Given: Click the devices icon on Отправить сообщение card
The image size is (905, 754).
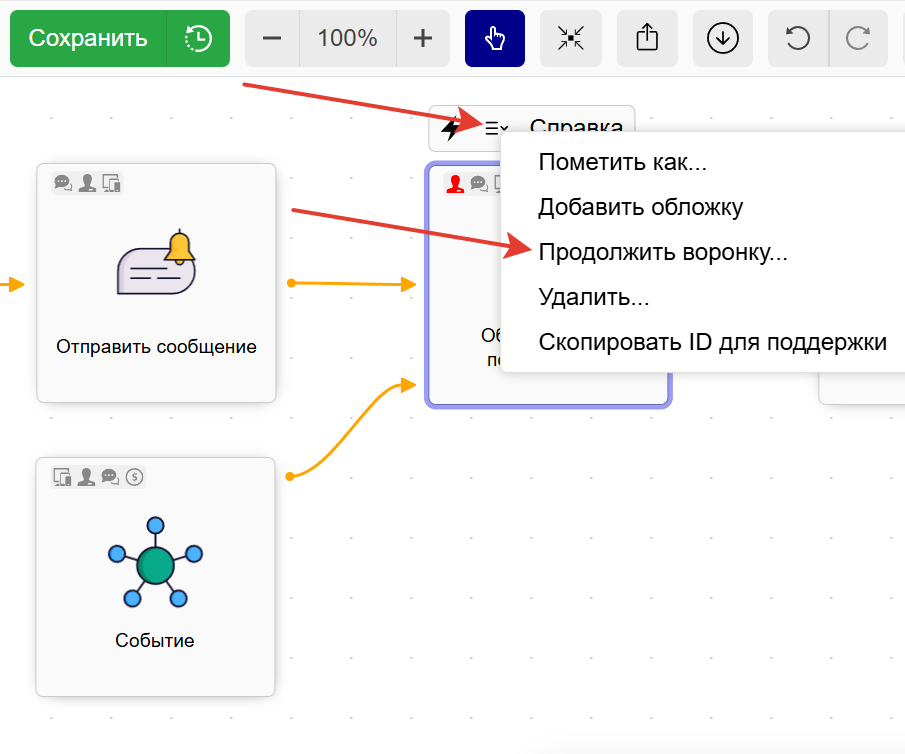Looking at the screenshot, I should pos(110,183).
